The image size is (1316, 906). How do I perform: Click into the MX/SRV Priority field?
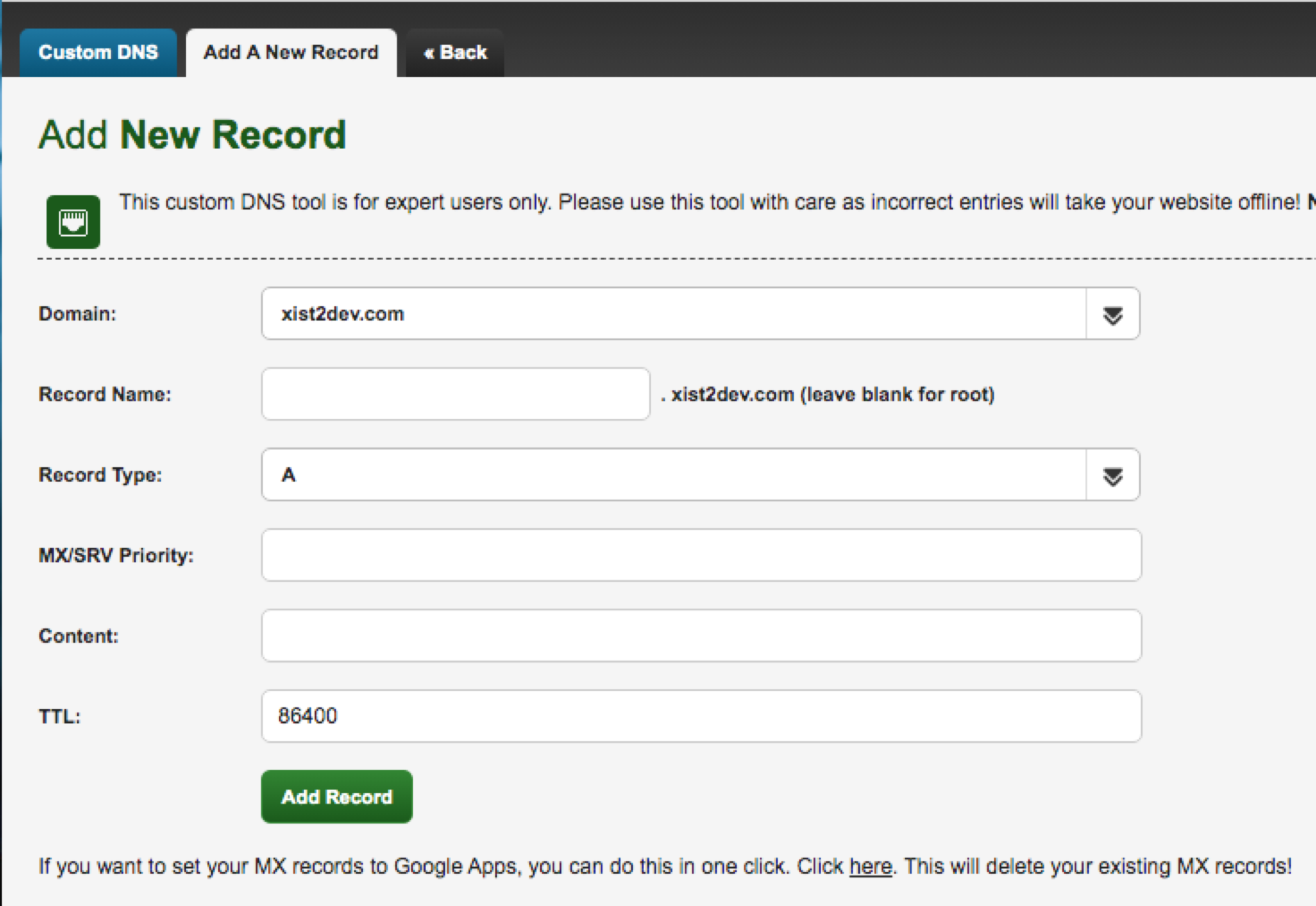click(x=701, y=555)
